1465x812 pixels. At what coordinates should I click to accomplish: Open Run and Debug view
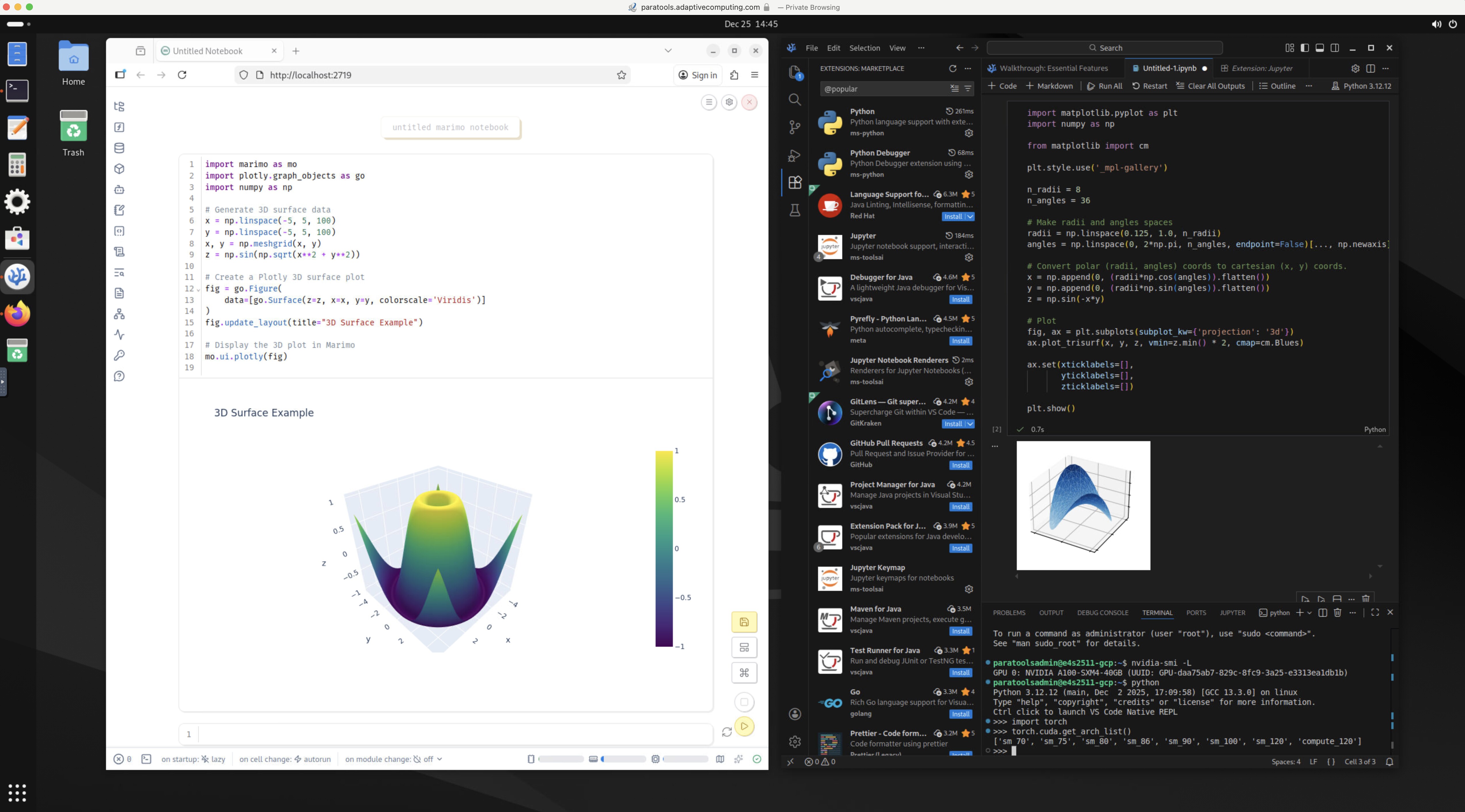click(795, 155)
